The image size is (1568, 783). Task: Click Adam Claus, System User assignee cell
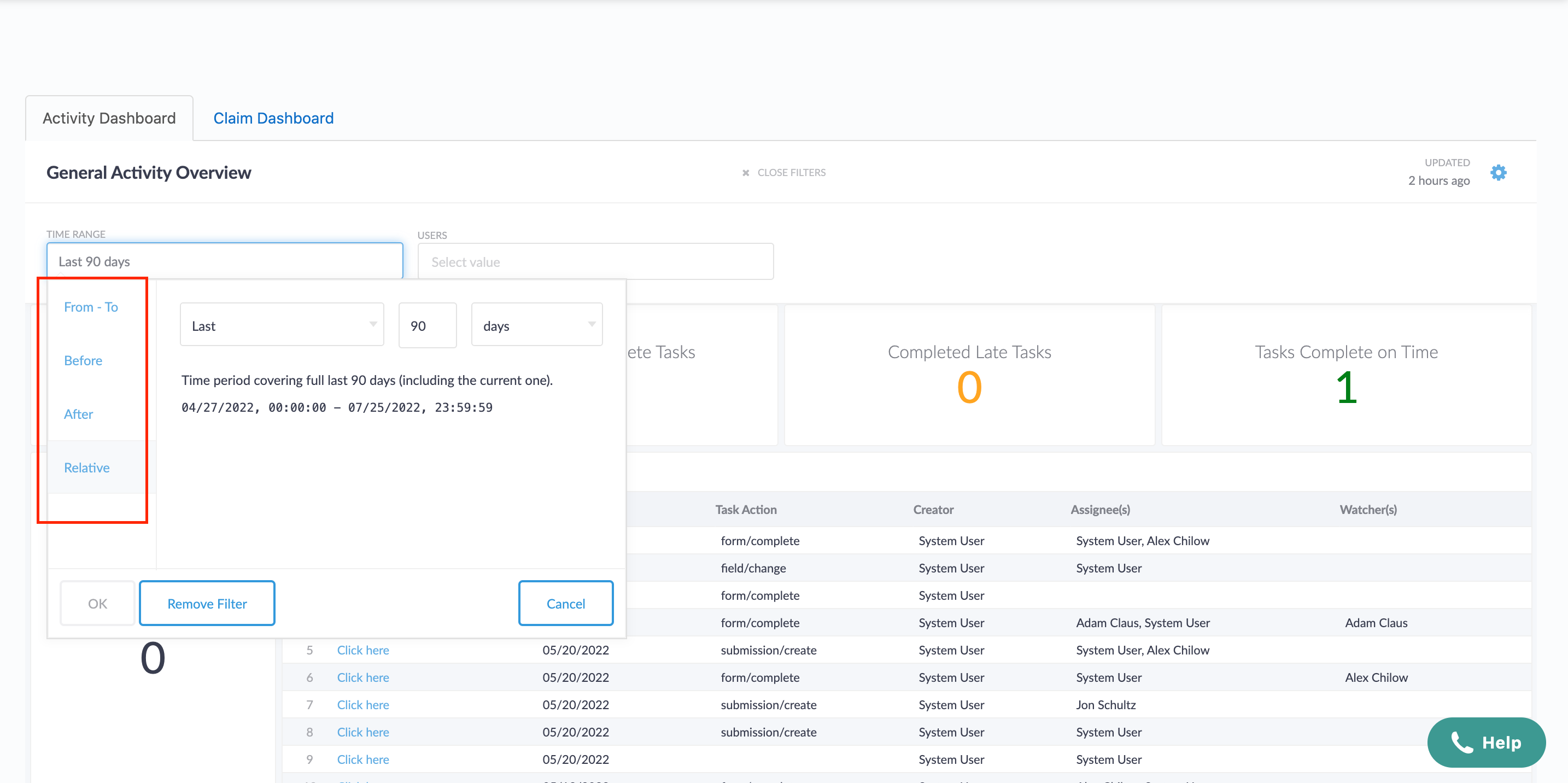1143,623
